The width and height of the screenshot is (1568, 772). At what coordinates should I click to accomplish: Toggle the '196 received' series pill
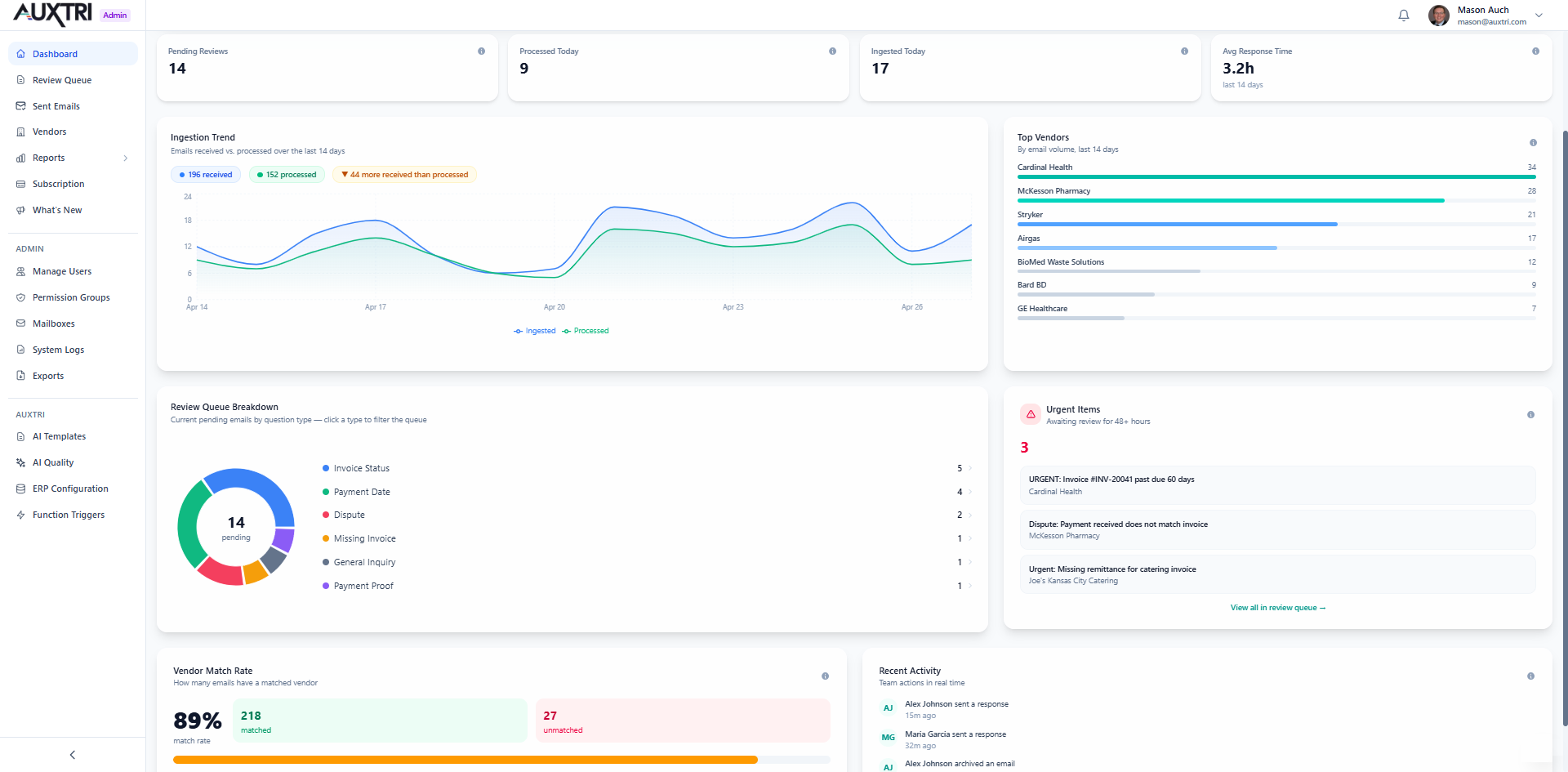pos(205,174)
